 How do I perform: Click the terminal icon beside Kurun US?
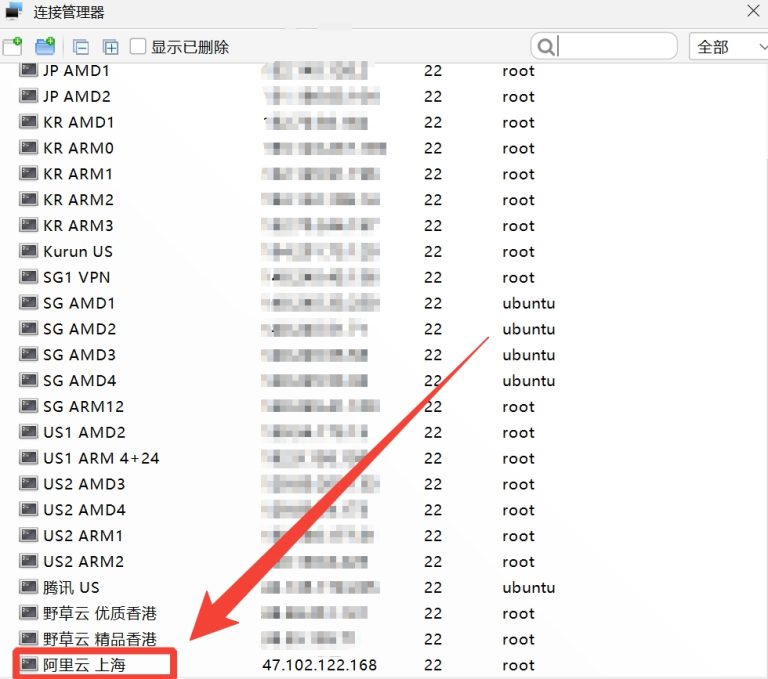(x=28, y=252)
